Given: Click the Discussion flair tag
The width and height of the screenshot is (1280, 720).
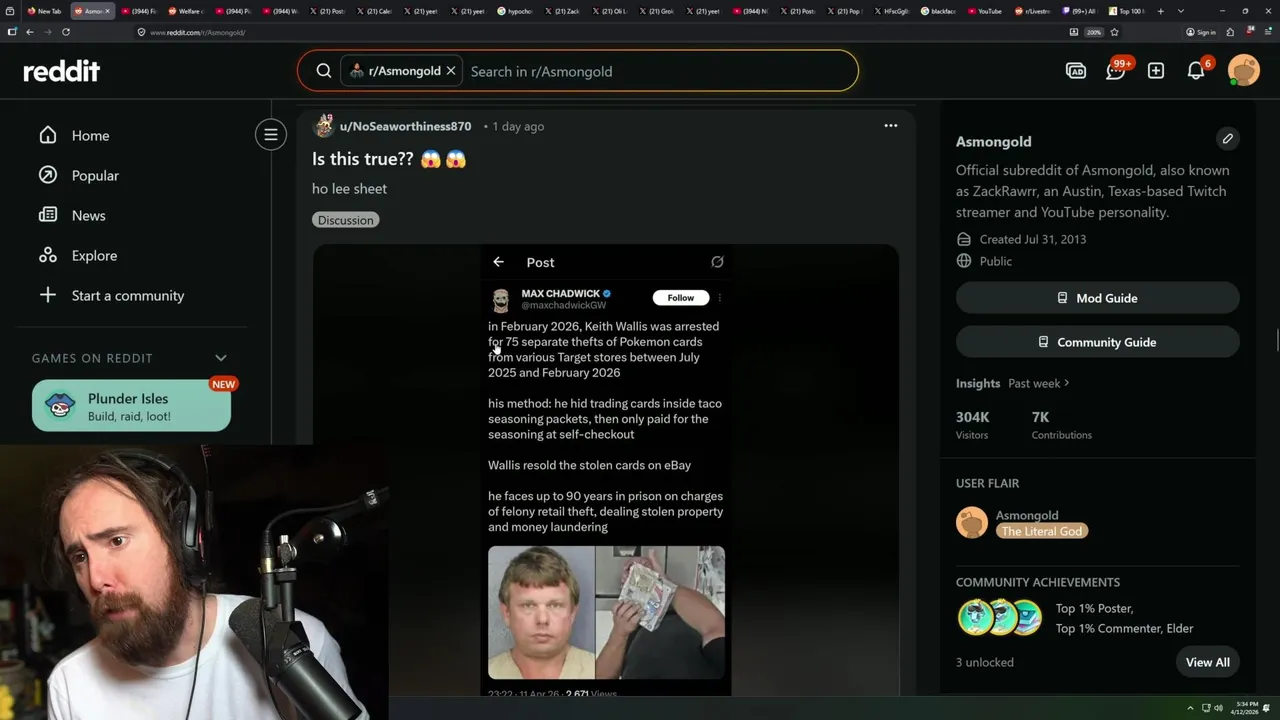Looking at the screenshot, I should click(346, 220).
